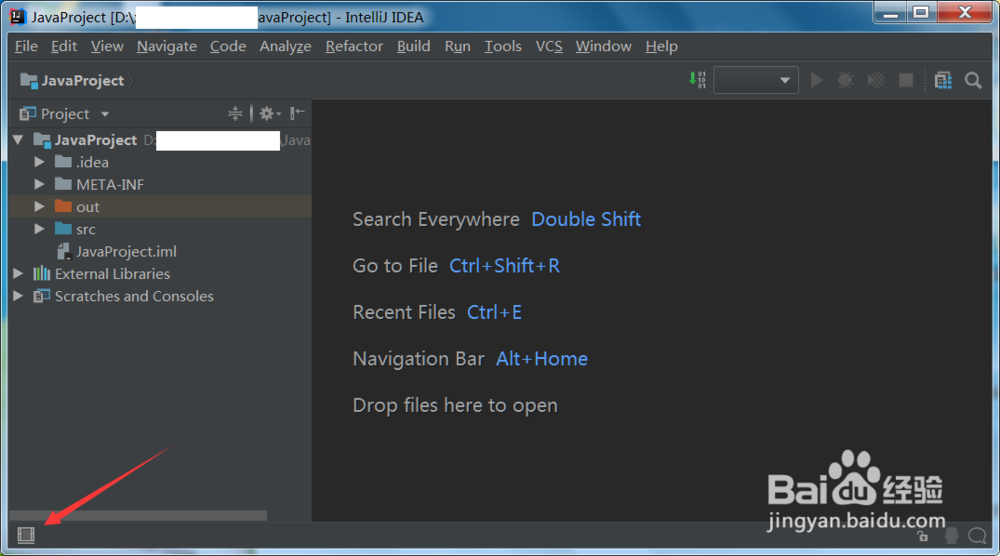Click the Stop square icon
The width and height of the screenshot is (1000, 556).
[906, 80]
